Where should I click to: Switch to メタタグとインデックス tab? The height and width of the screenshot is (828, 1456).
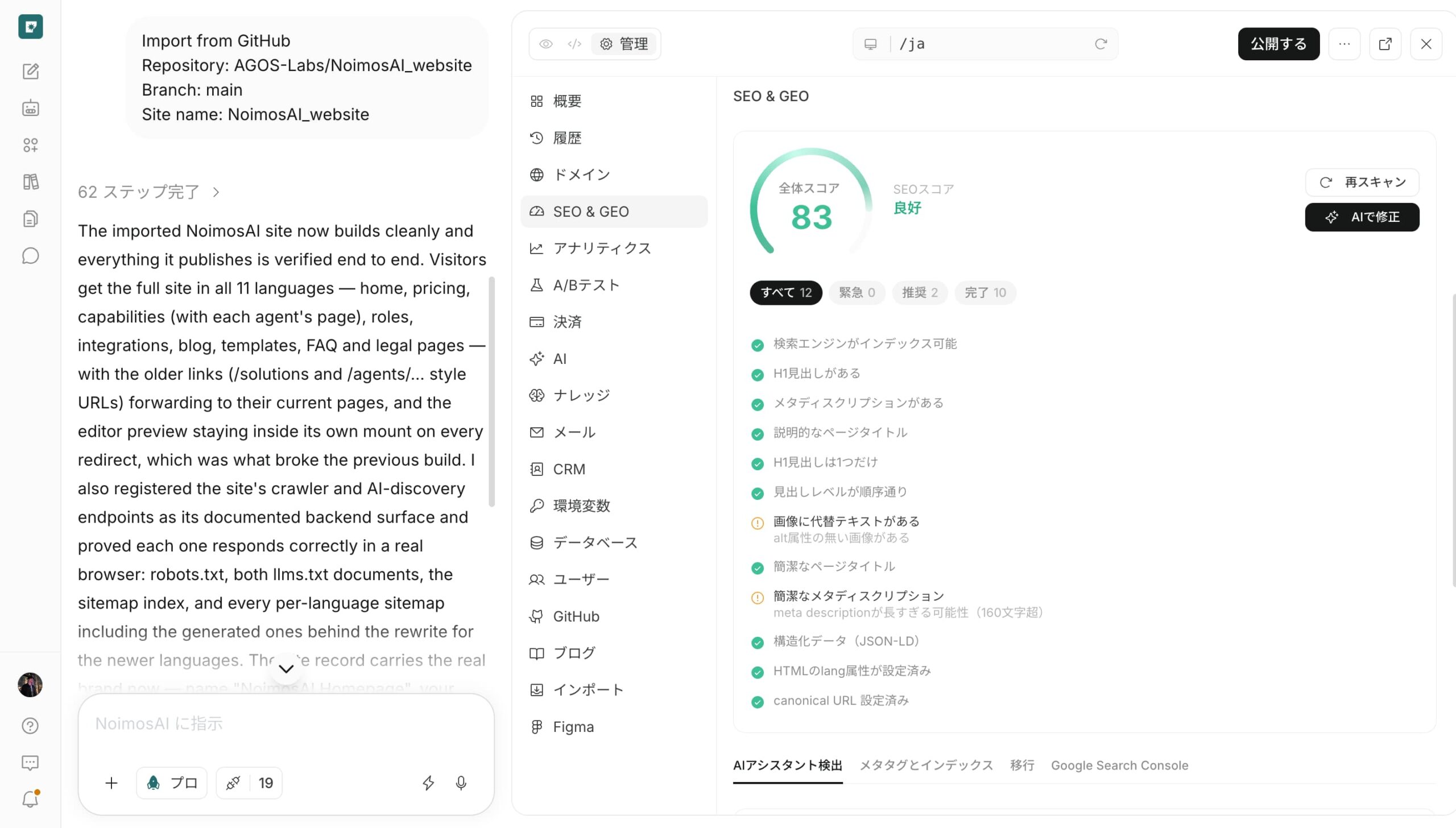click(926, 765)
